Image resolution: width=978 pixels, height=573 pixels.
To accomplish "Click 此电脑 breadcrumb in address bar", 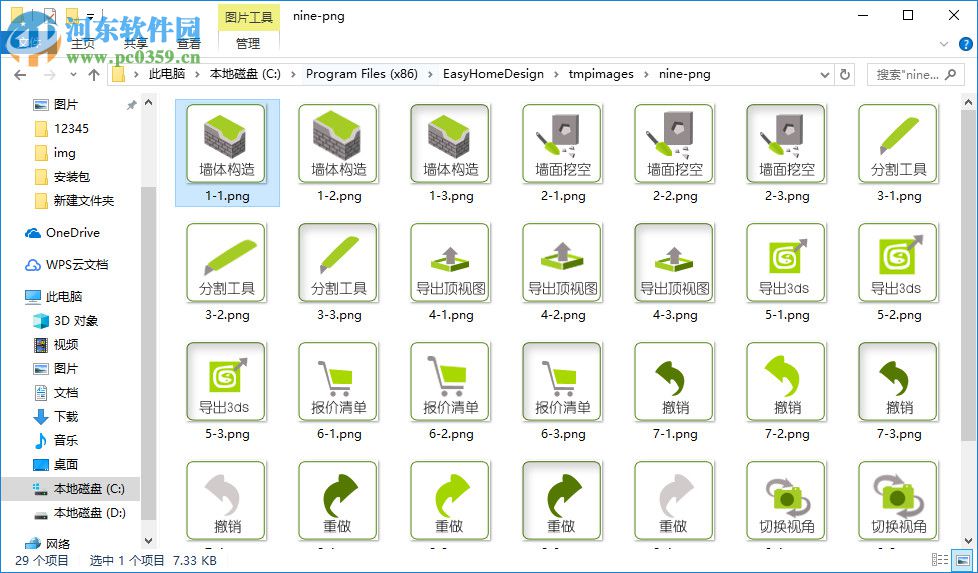I will point(167,74).
